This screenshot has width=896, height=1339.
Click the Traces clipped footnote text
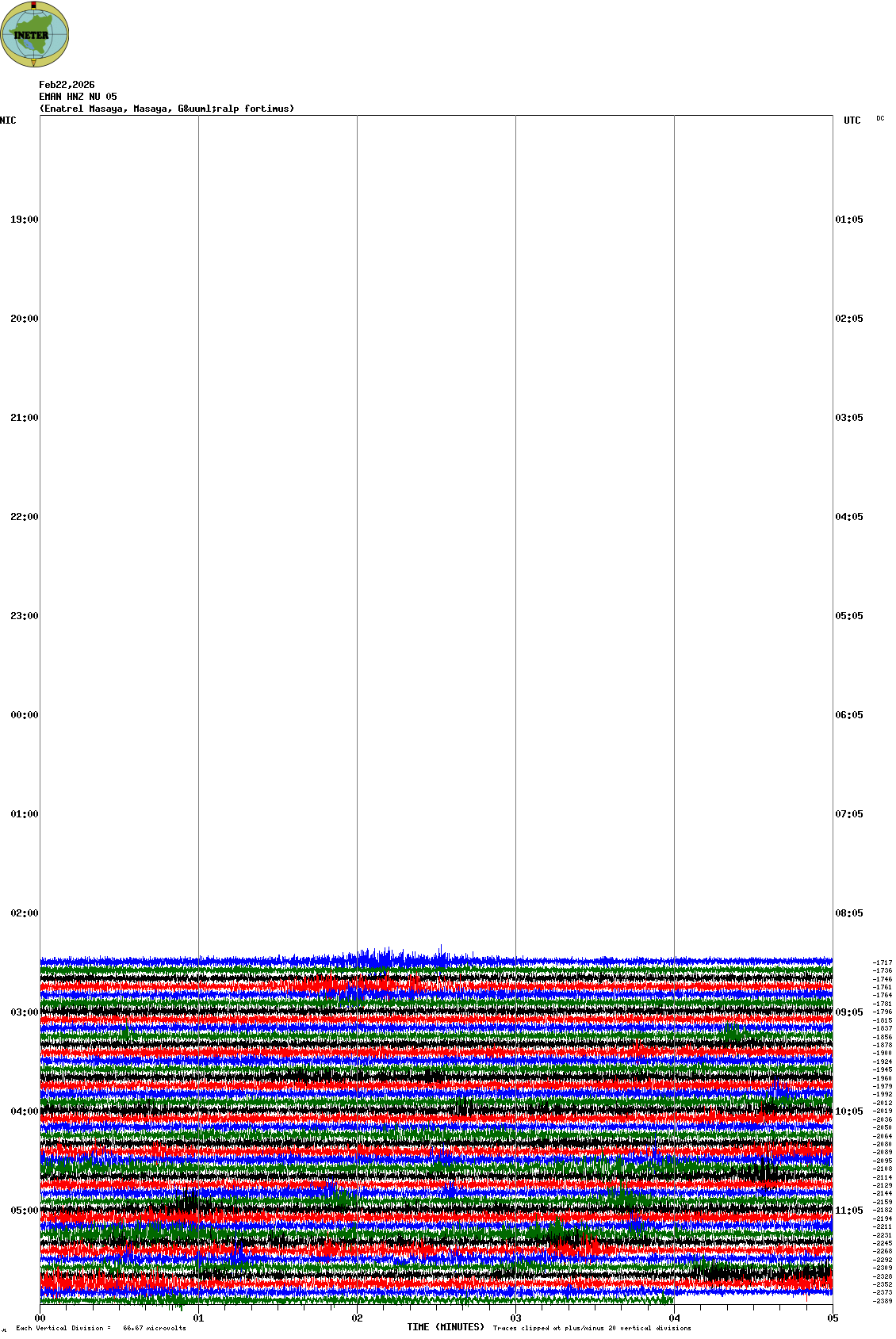tap(592, 1328)
